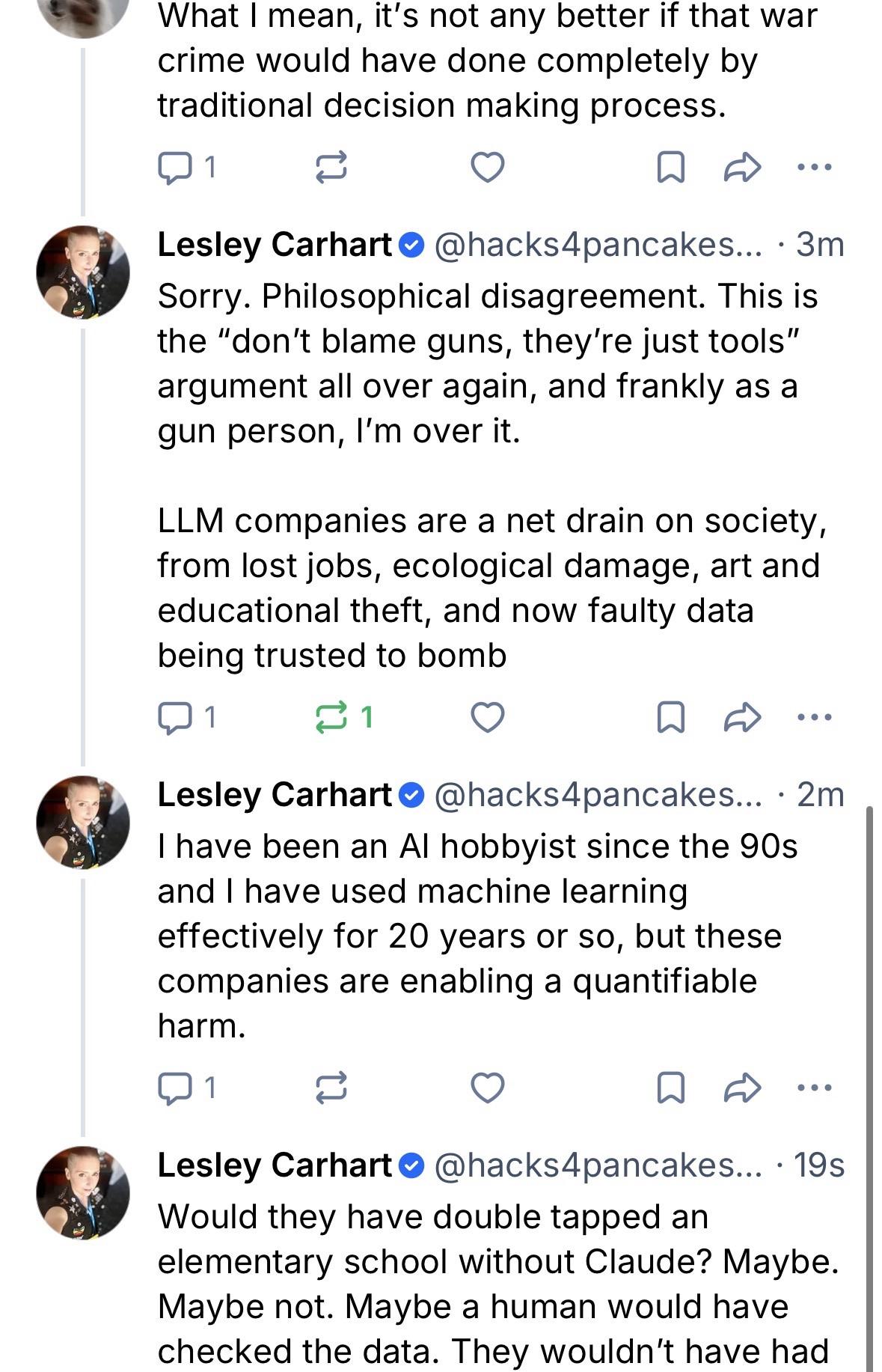882x1372 pixels.
Task: Open Lesley Carhart's profile from the 3m post
Action: [x=274, y=245]
